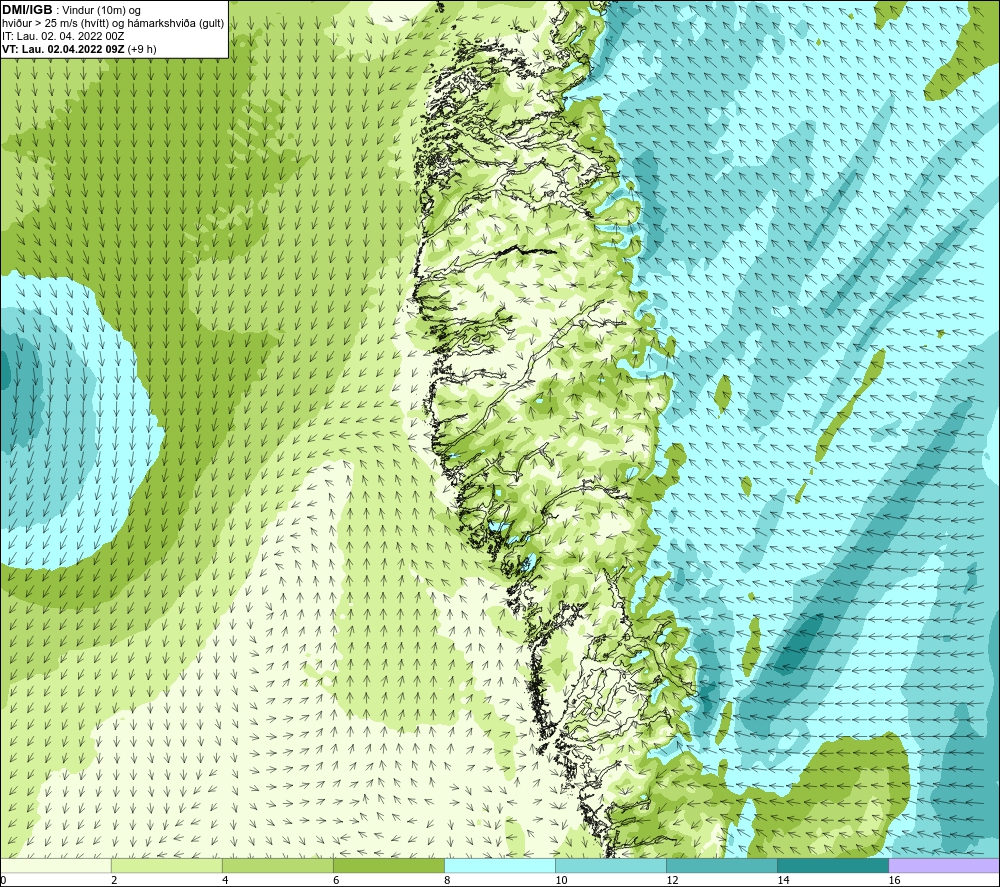Click the 'Vindur (10m) og' label

click(x=101, y=11)
